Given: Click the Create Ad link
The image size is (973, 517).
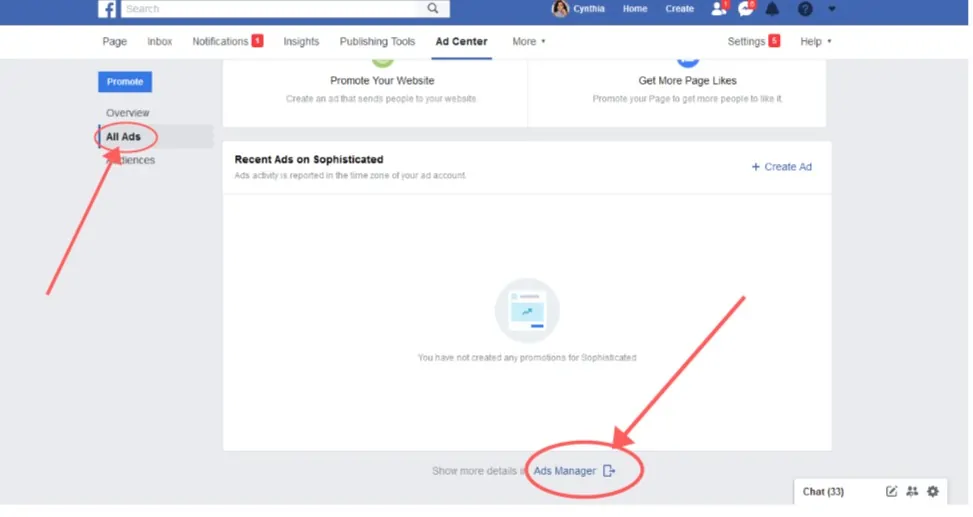Looking at the screenshot, I should coord(781,167).
